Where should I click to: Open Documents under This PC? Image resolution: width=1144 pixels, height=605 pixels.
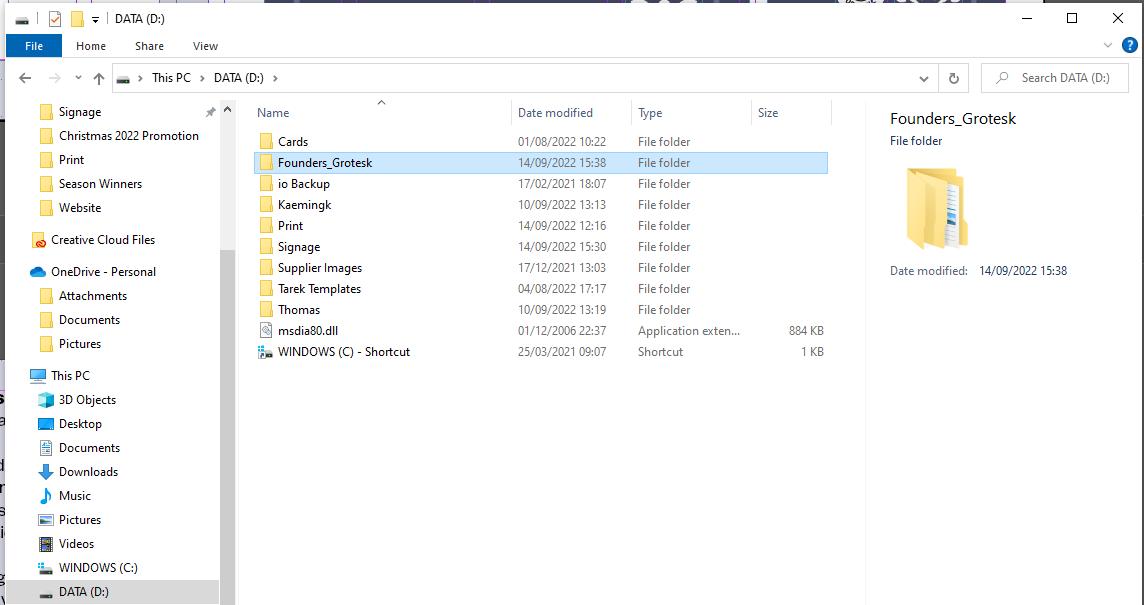coord(89,448)
